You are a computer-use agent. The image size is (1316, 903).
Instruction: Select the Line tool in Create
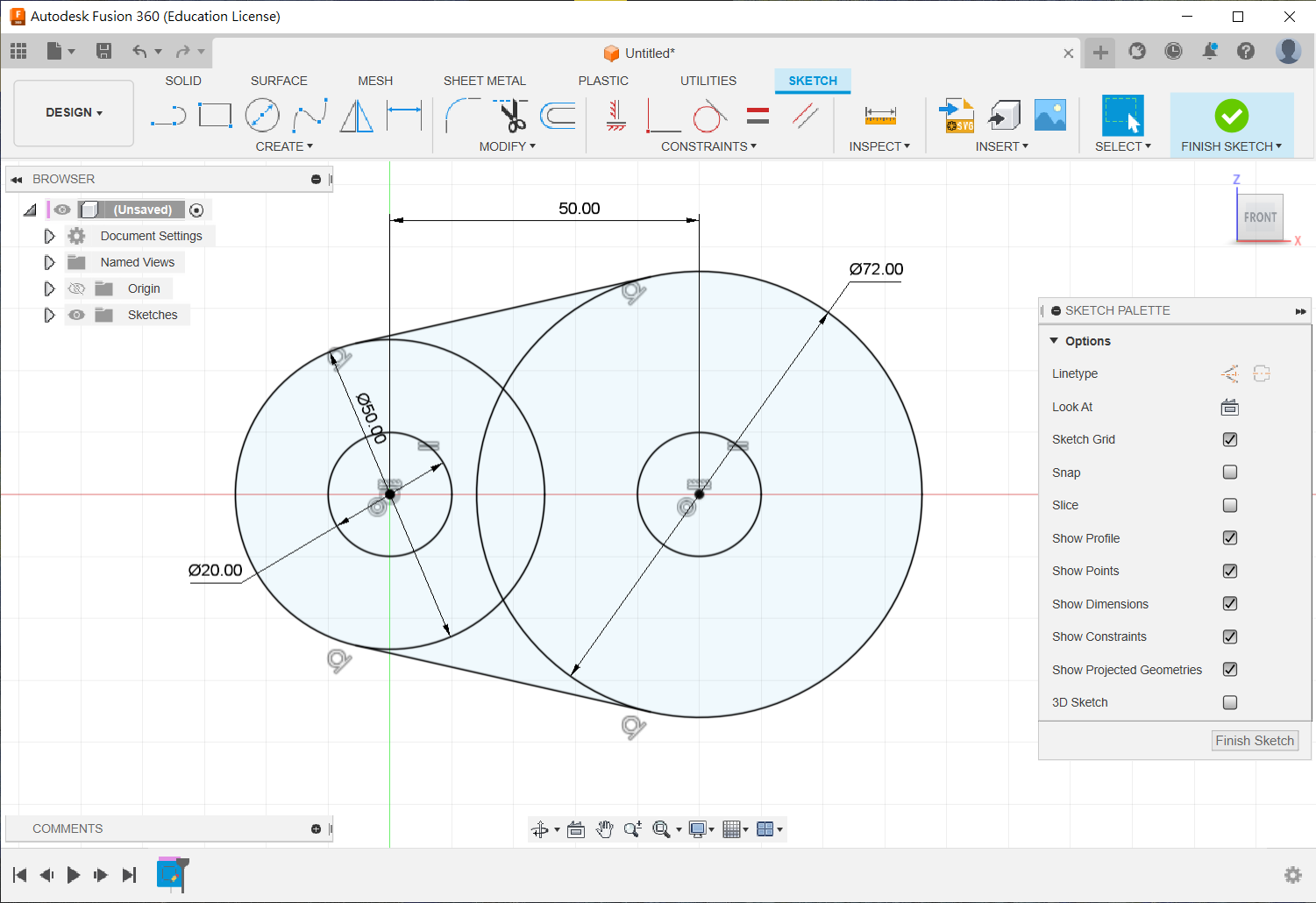coord(167,116)
